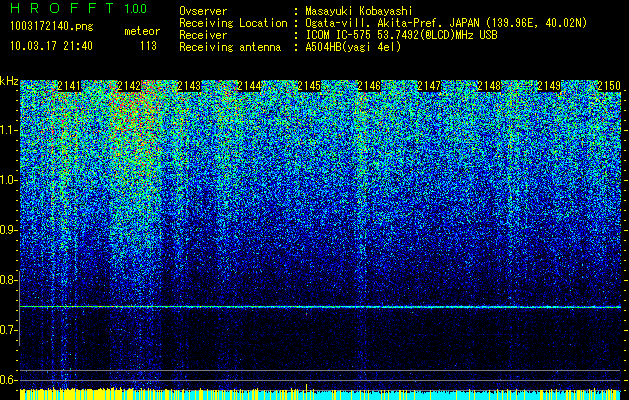Click the 2142 time marker
The image size is (629, 400).
[x=129, y=86]
